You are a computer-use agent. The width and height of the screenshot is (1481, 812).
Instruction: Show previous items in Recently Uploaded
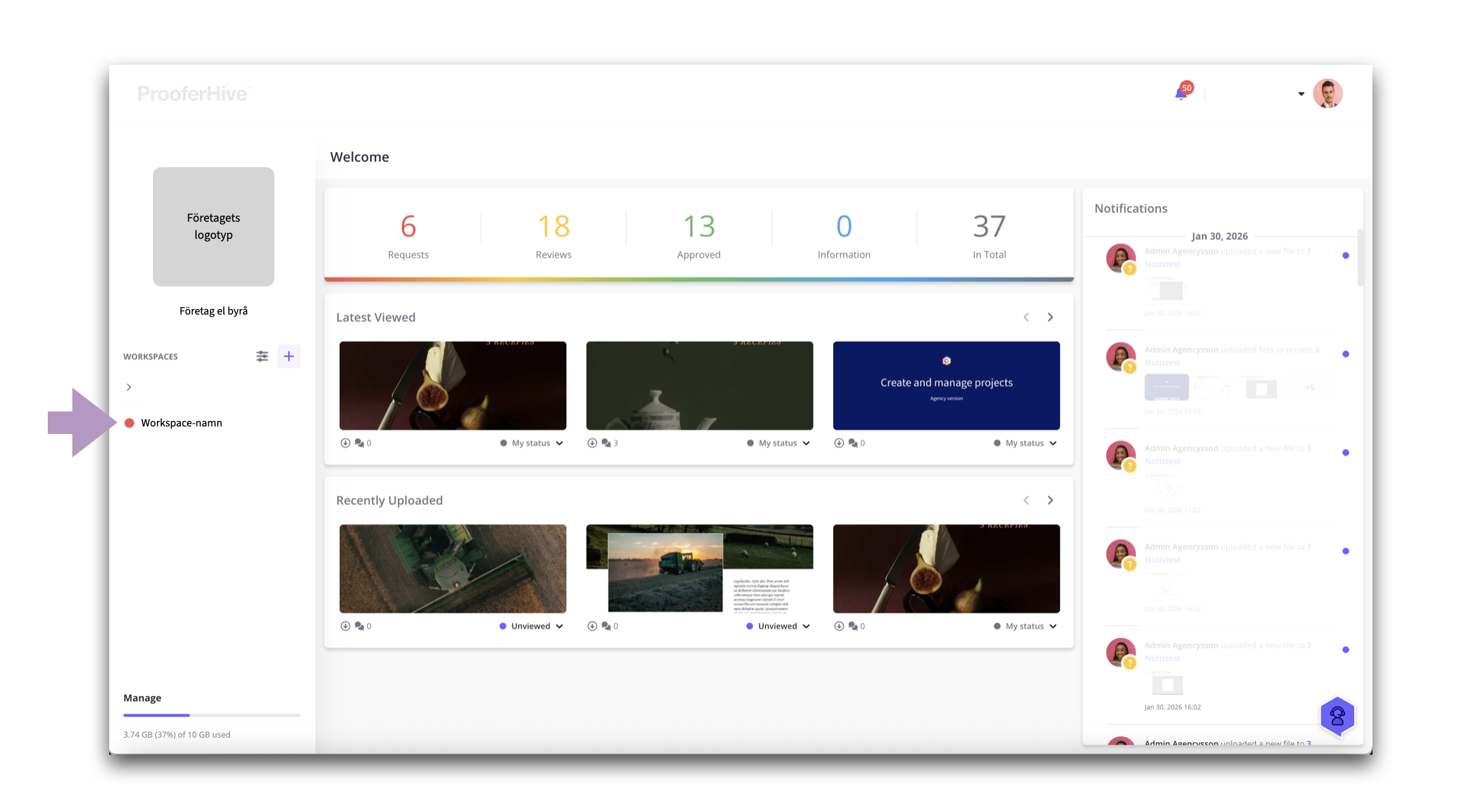click(1026, 500)
